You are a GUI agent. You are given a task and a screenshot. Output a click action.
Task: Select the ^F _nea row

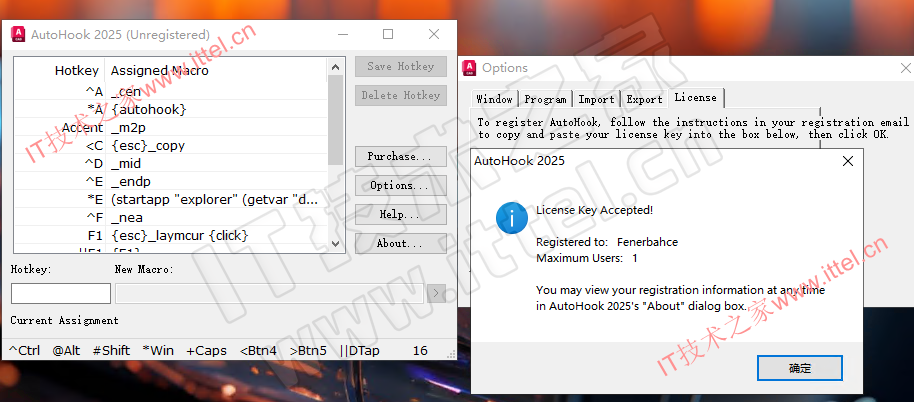pyautogui.click(x=171, y=217)
